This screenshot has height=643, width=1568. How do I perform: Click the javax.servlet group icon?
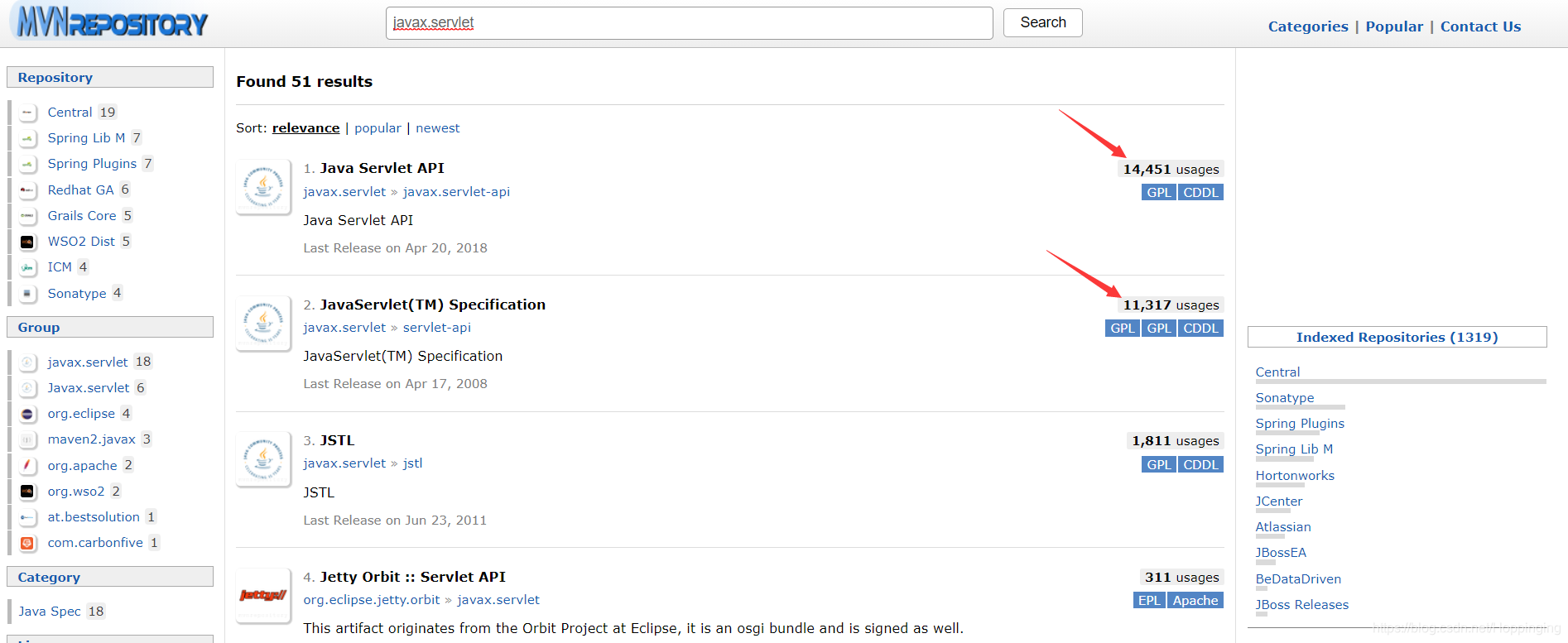coord(27,362)
